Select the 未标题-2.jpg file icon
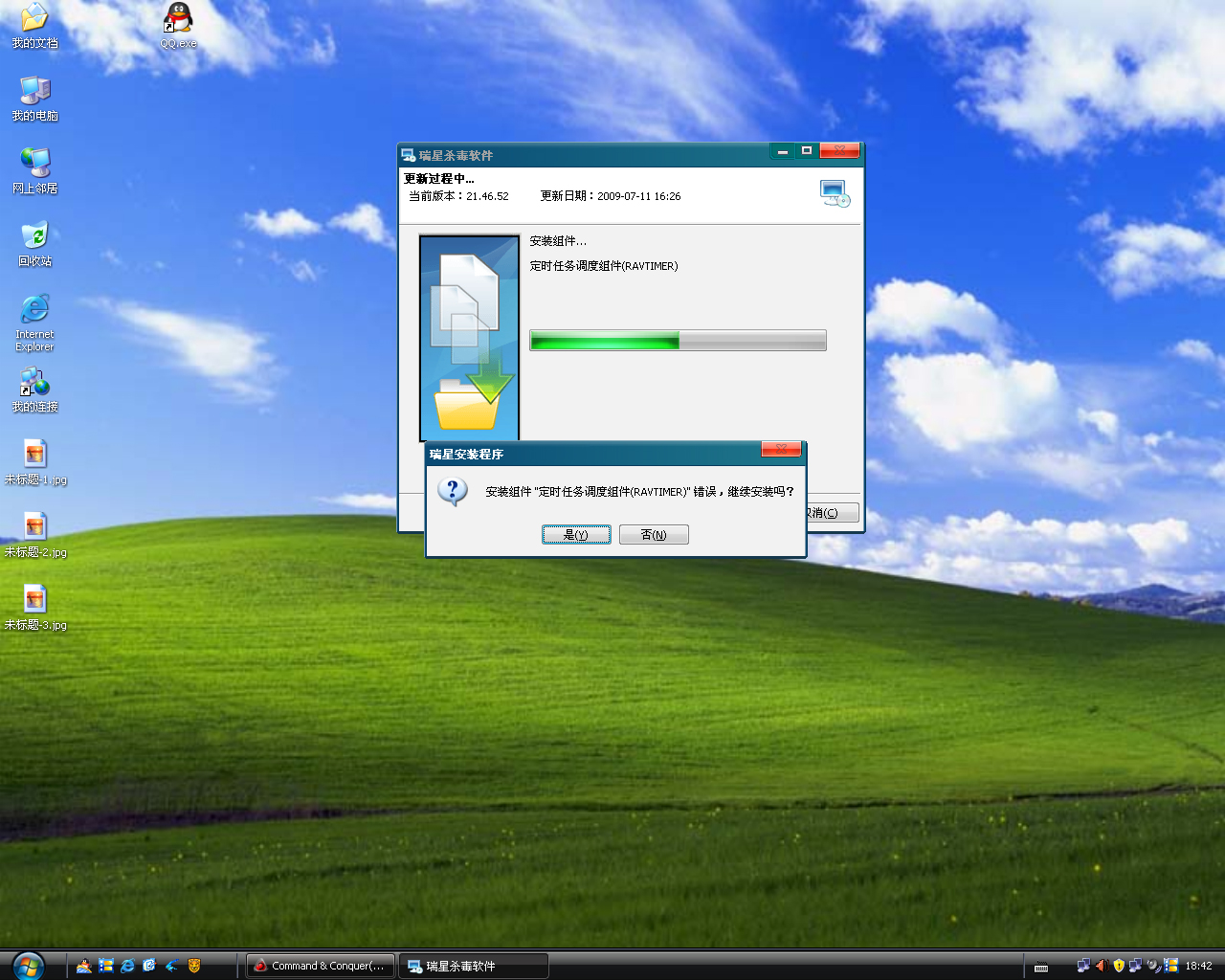This screenshot has height=980, width=1225. [x=35, y=535]
